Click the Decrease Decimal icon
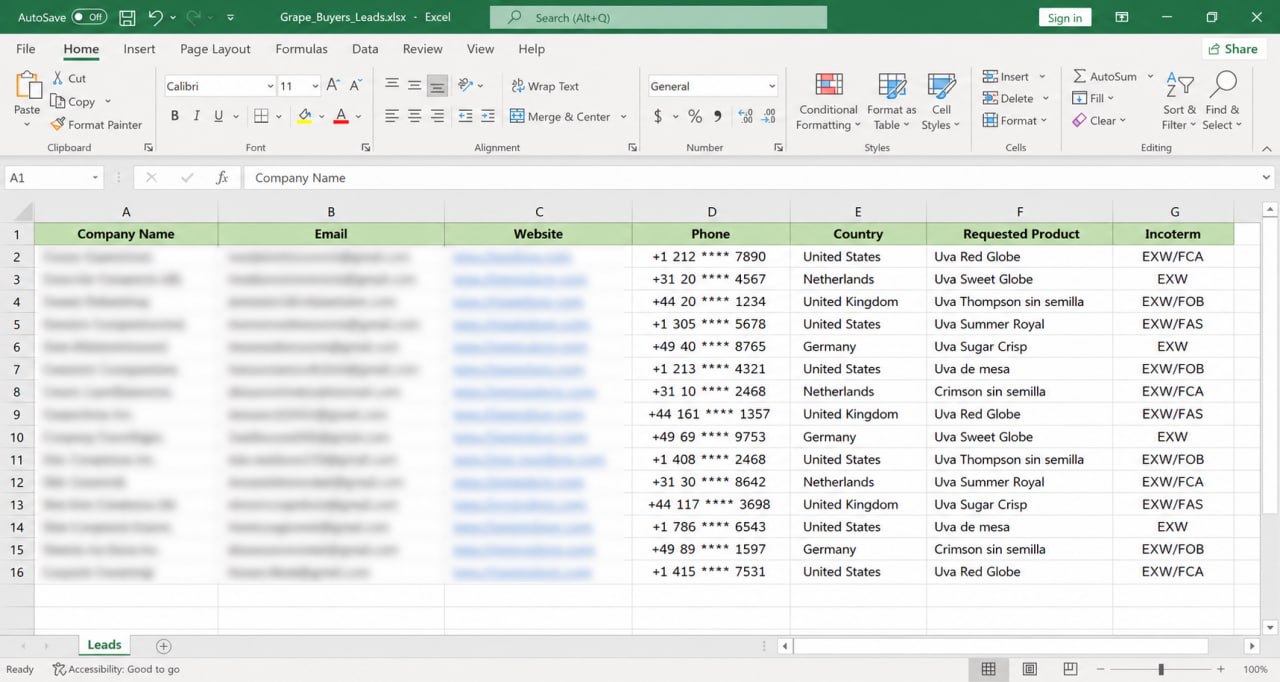The image size is (1280, 682). pos(769,116)
